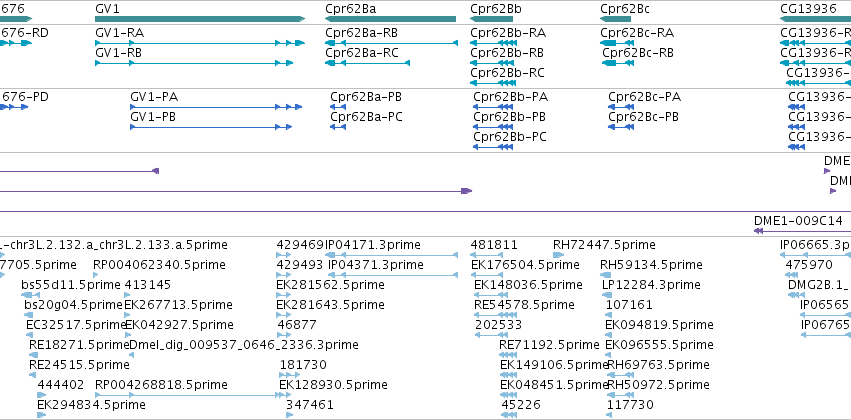The height and width of the screenshot is (420, 851).
Task: Select the Cpr62Bc-PA protein feature
Action: click(x=621, y=107)
